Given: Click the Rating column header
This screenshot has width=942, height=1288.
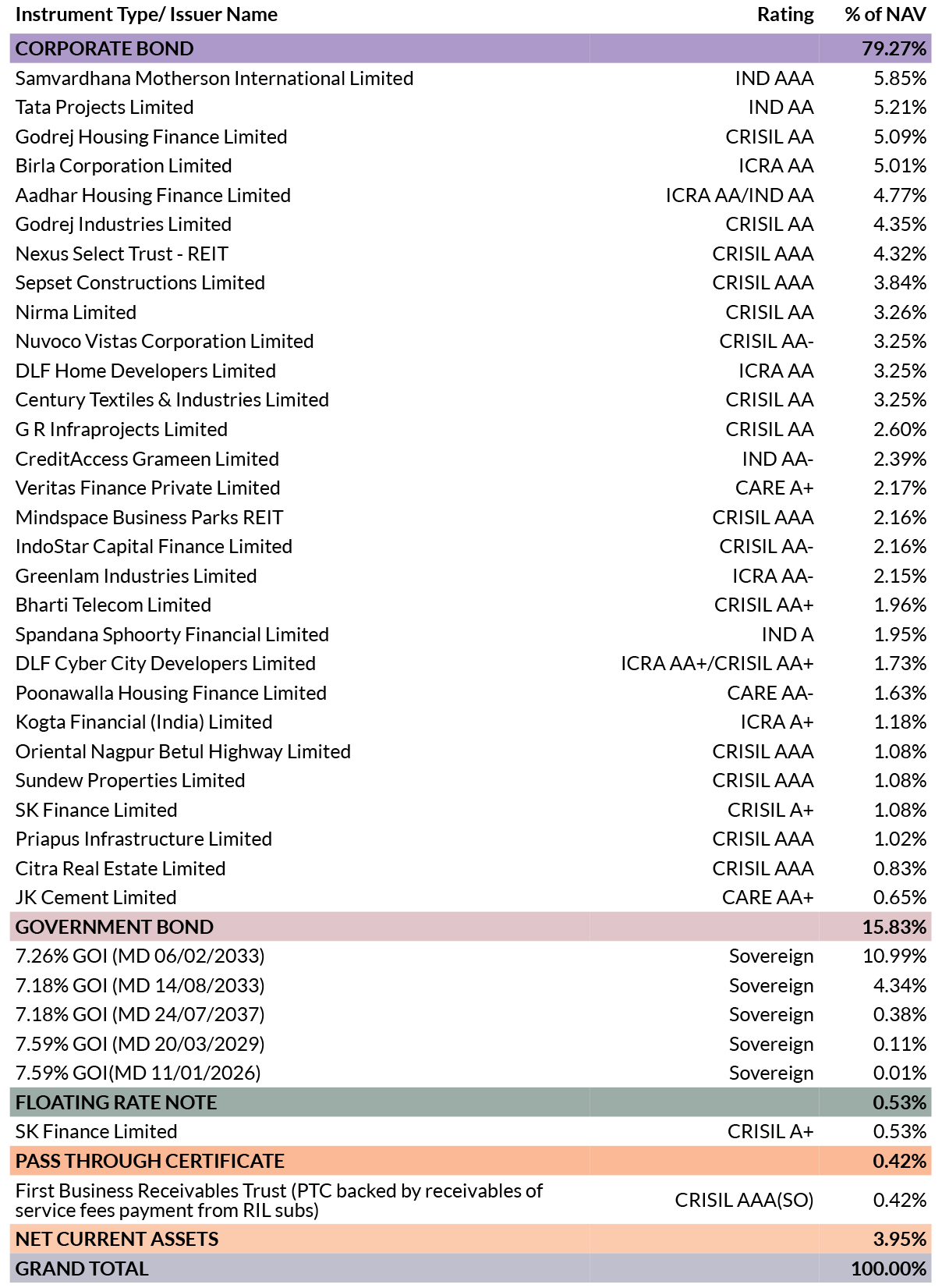Looking at the screenshot, I should pyautogui.click(x=784, y=15).
